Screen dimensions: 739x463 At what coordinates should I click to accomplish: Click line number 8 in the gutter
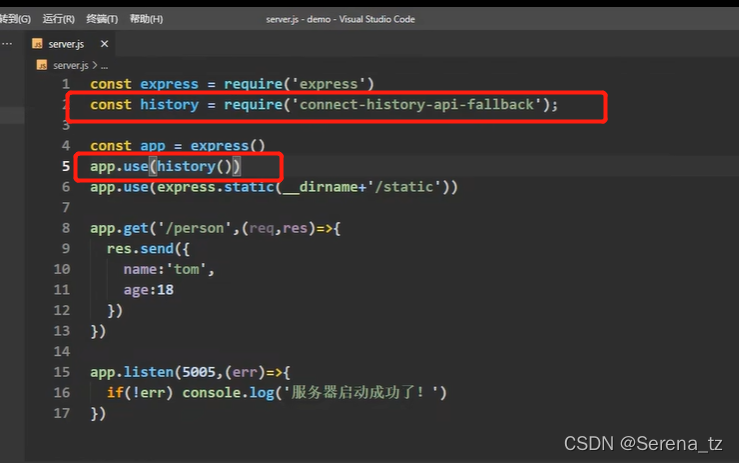click(66, 228)
